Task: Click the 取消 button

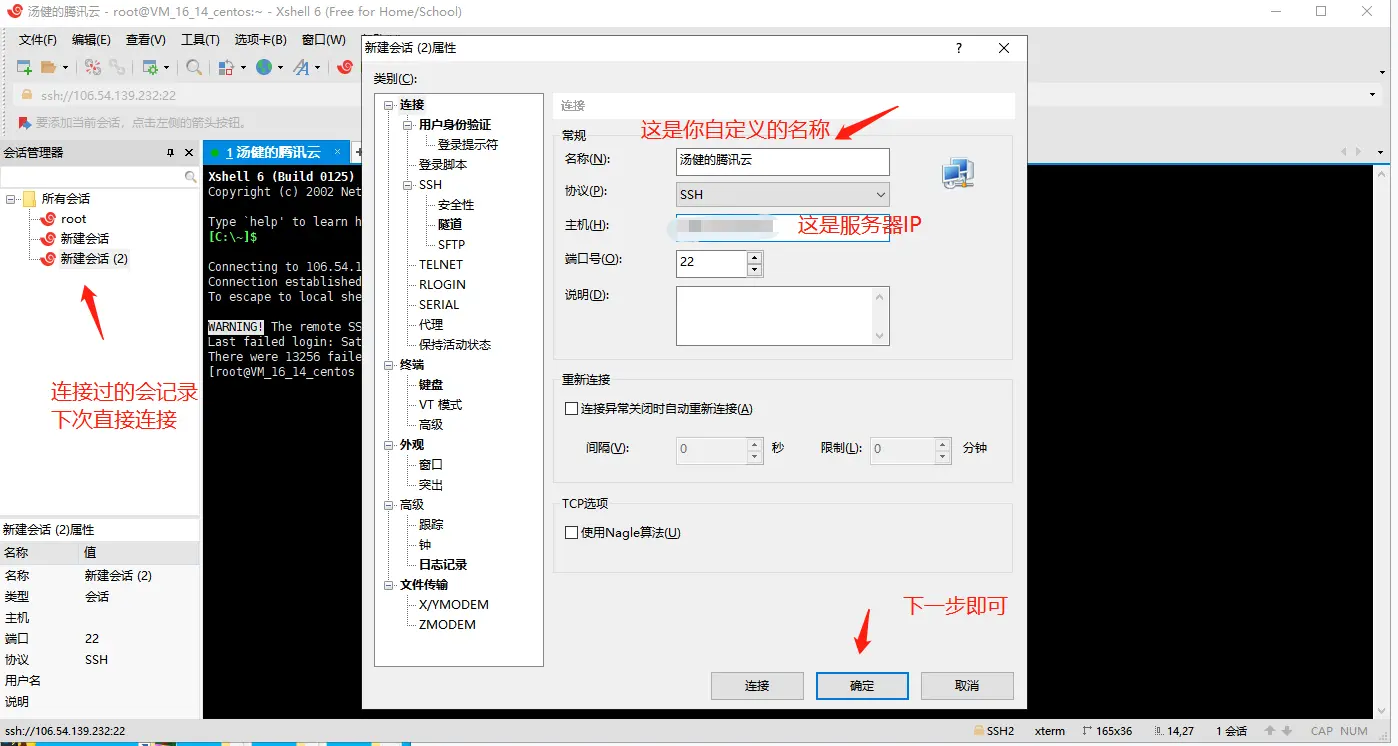Action: pos(967,686)
